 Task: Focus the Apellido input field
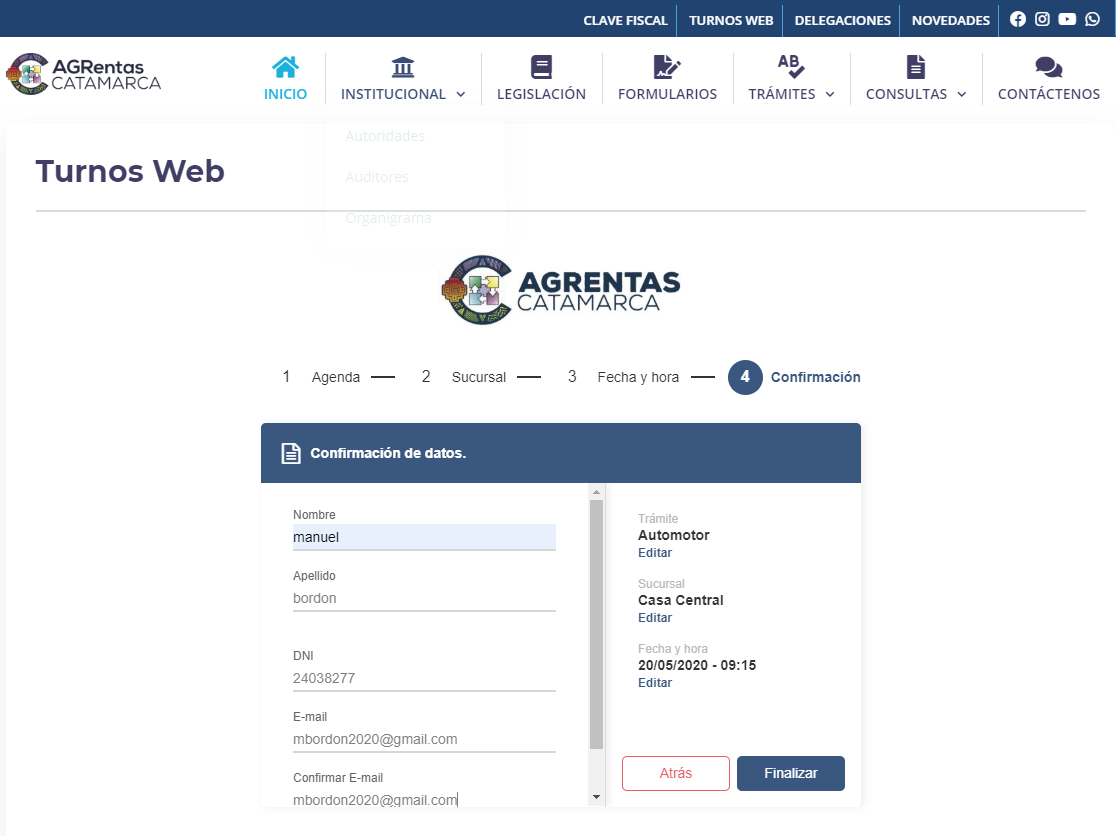point(424,598)
